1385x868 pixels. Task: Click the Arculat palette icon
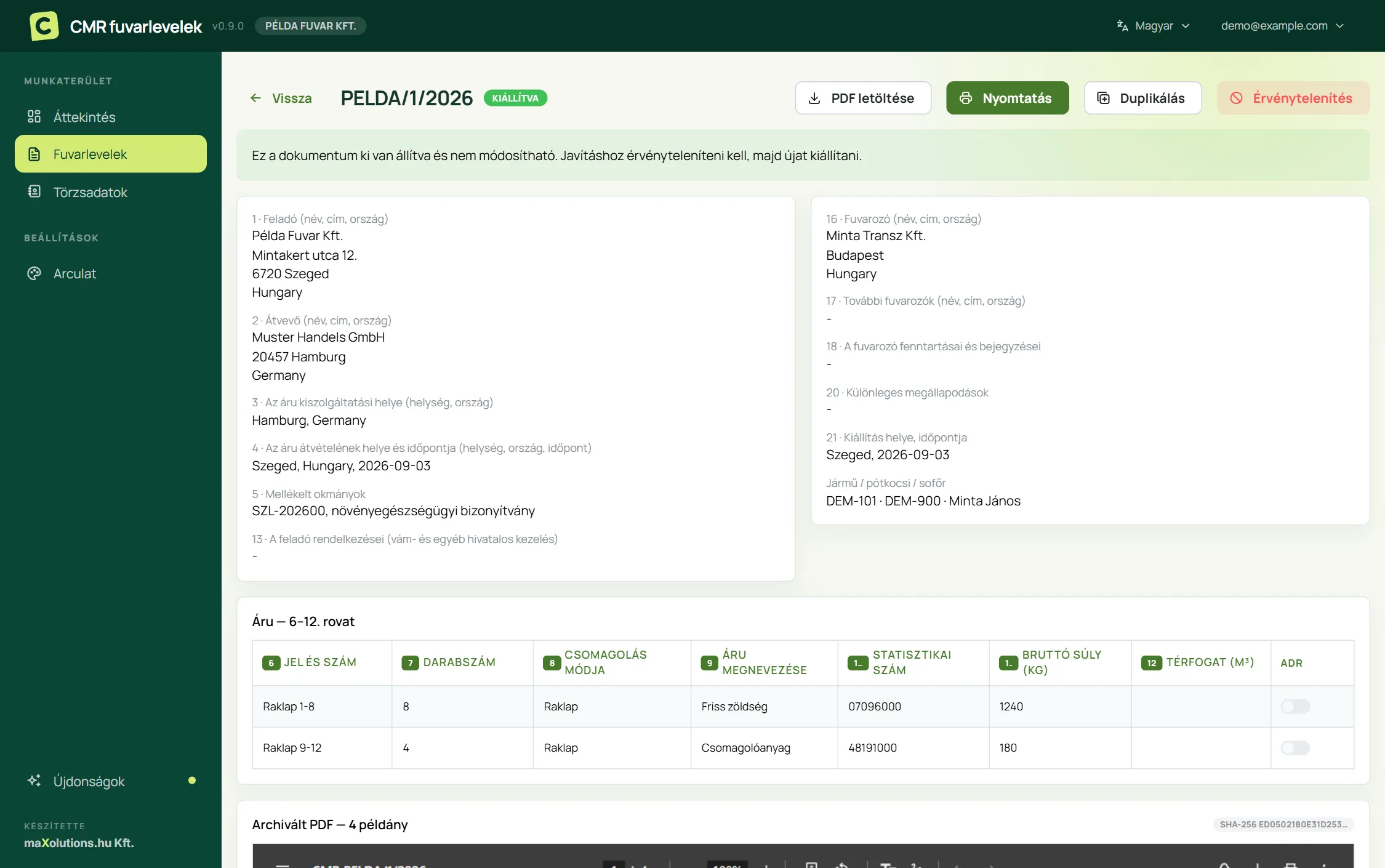coord(34,273)
